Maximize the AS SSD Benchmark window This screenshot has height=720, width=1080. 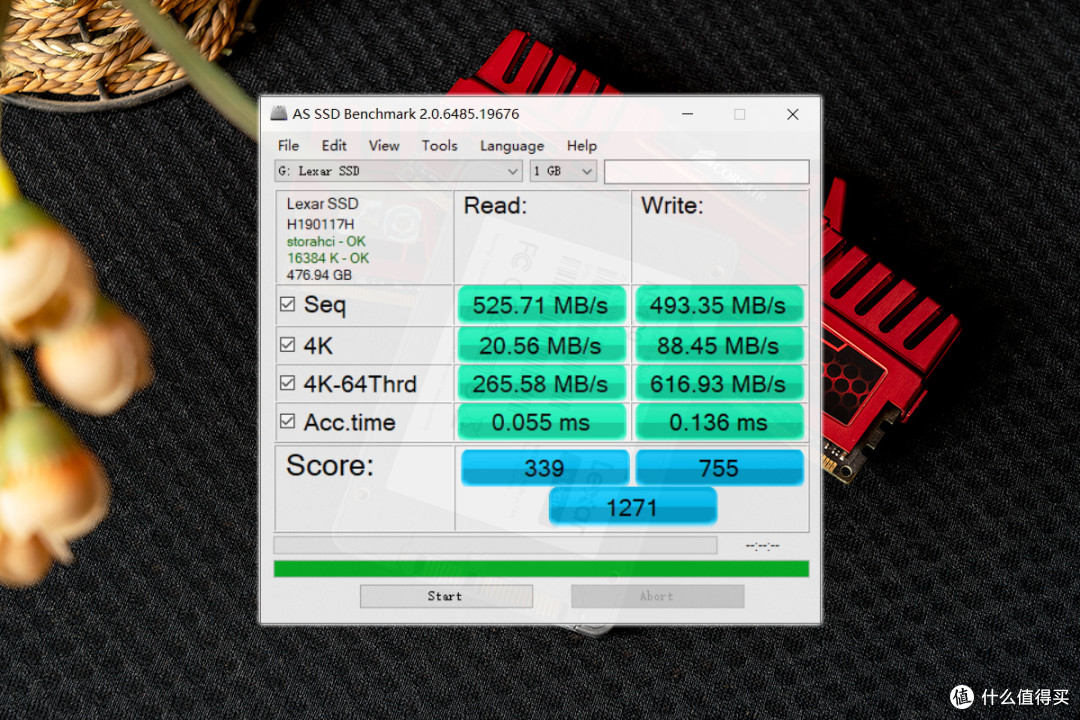coord(739,114)
